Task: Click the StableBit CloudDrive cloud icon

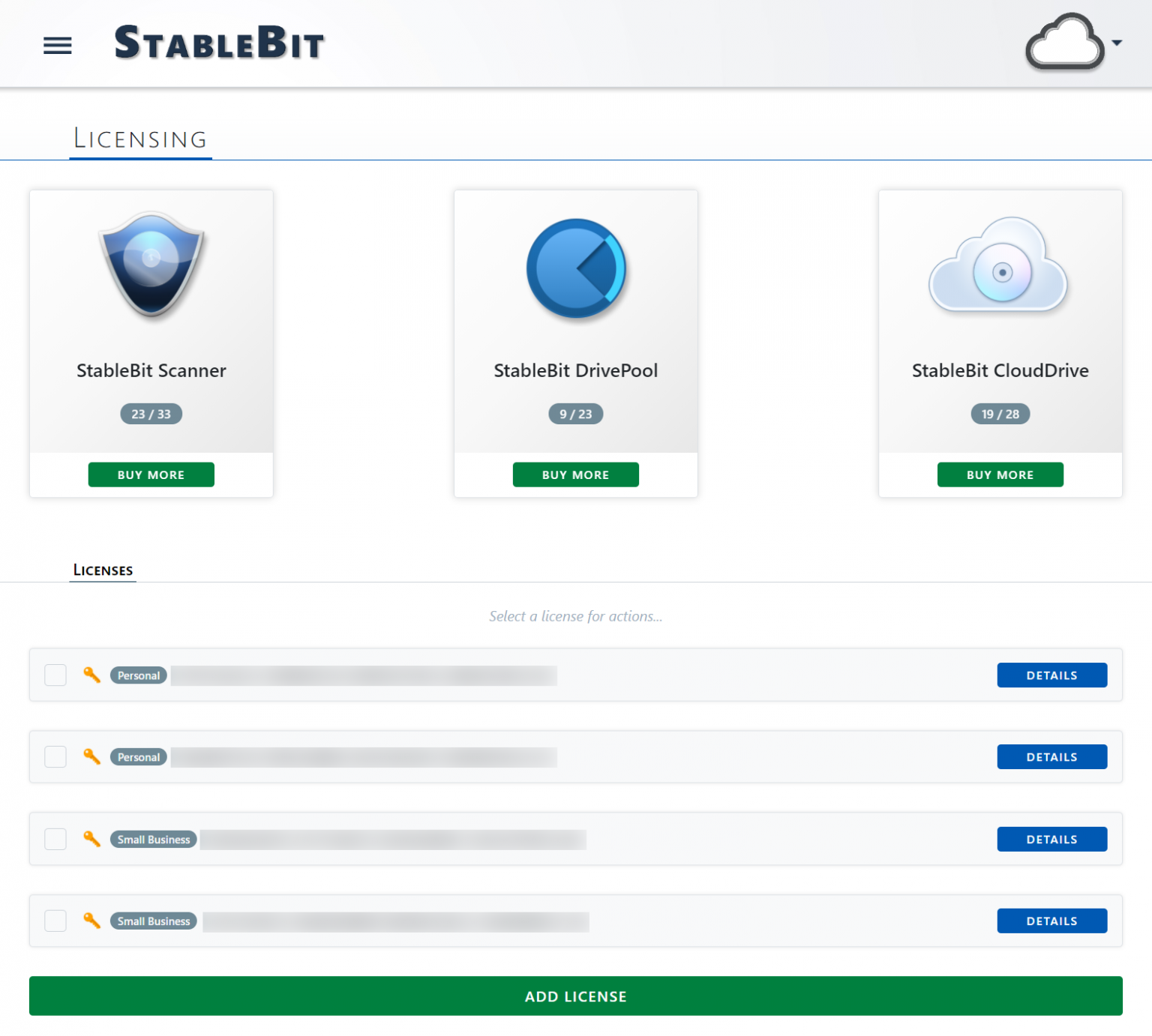Action: (999, 268)
